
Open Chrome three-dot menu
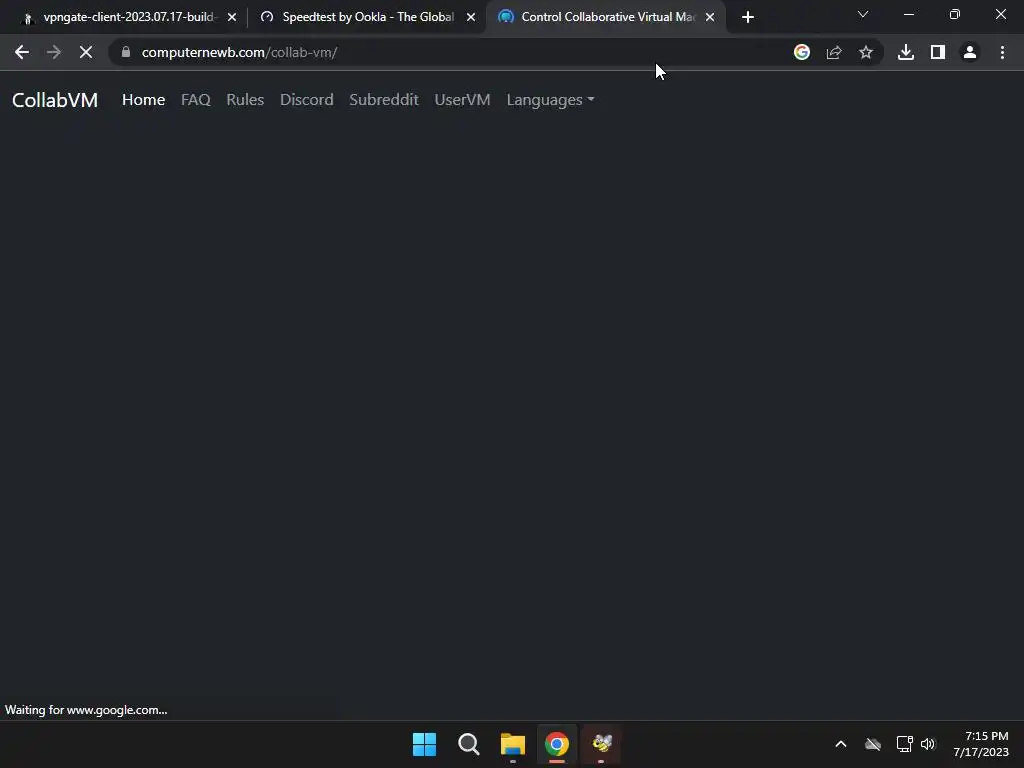point(1002,52)
